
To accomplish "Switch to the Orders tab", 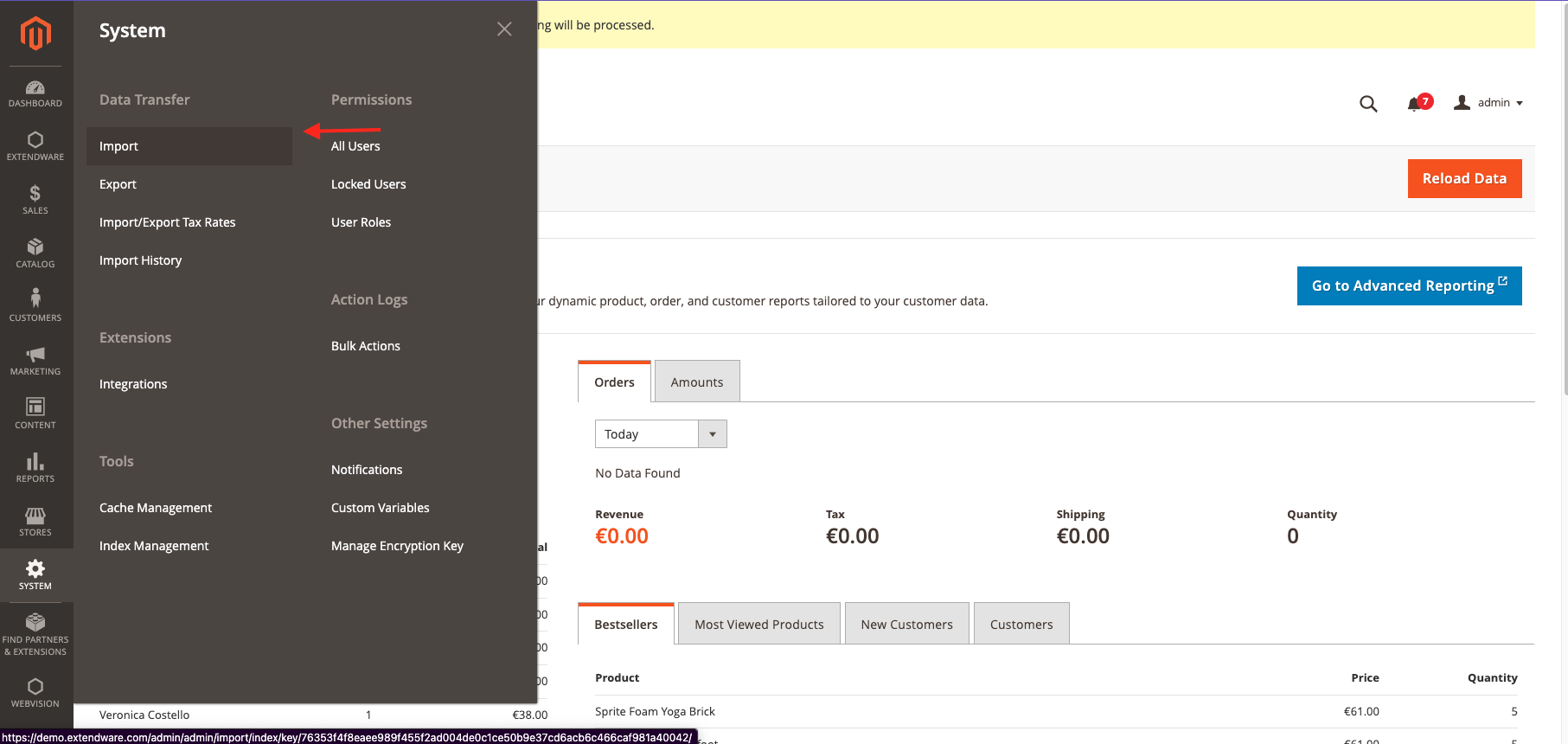I will click(x=614, y=382).
